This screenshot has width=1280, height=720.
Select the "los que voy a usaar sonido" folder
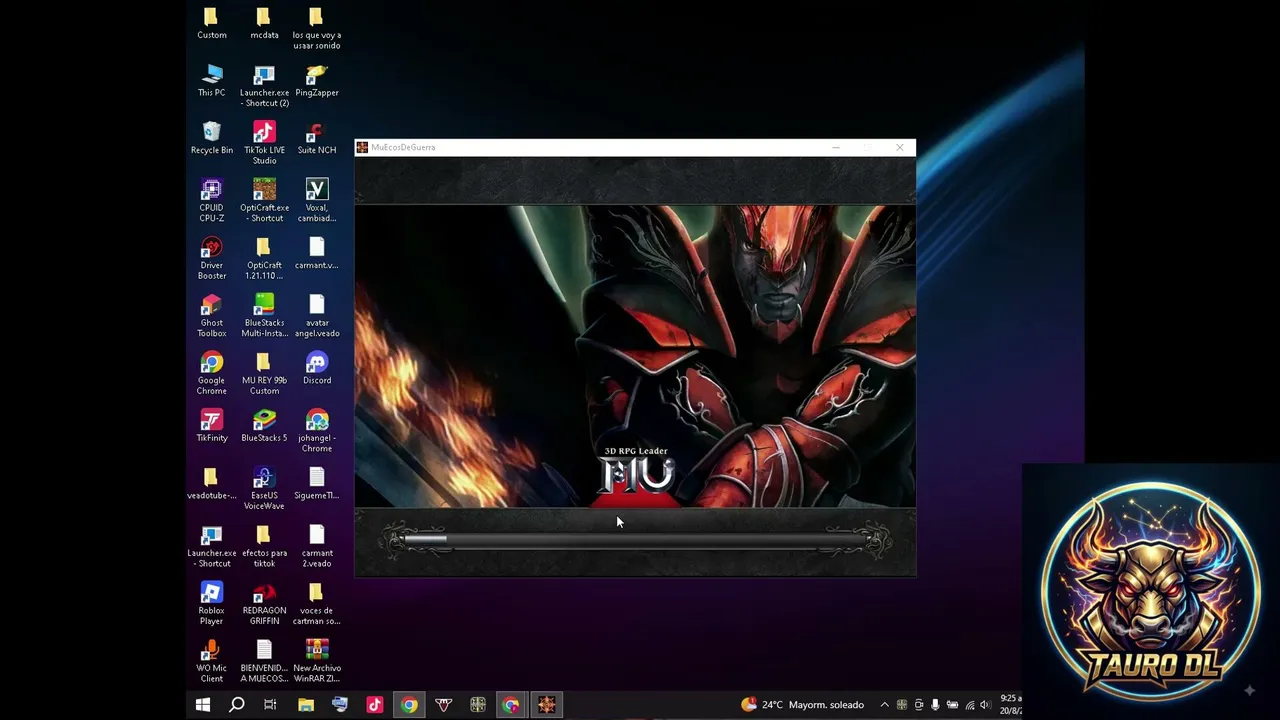pos(316,29)
